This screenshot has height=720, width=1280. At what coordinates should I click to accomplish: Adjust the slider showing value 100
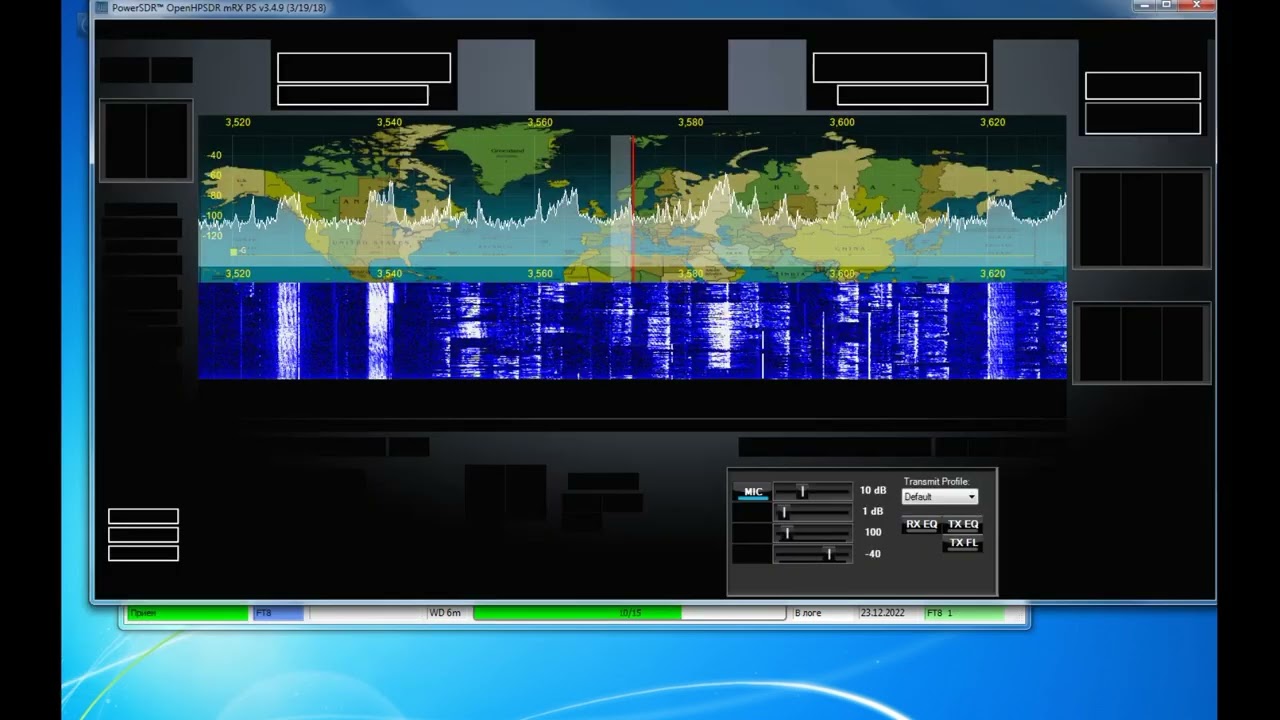(813, 533)
